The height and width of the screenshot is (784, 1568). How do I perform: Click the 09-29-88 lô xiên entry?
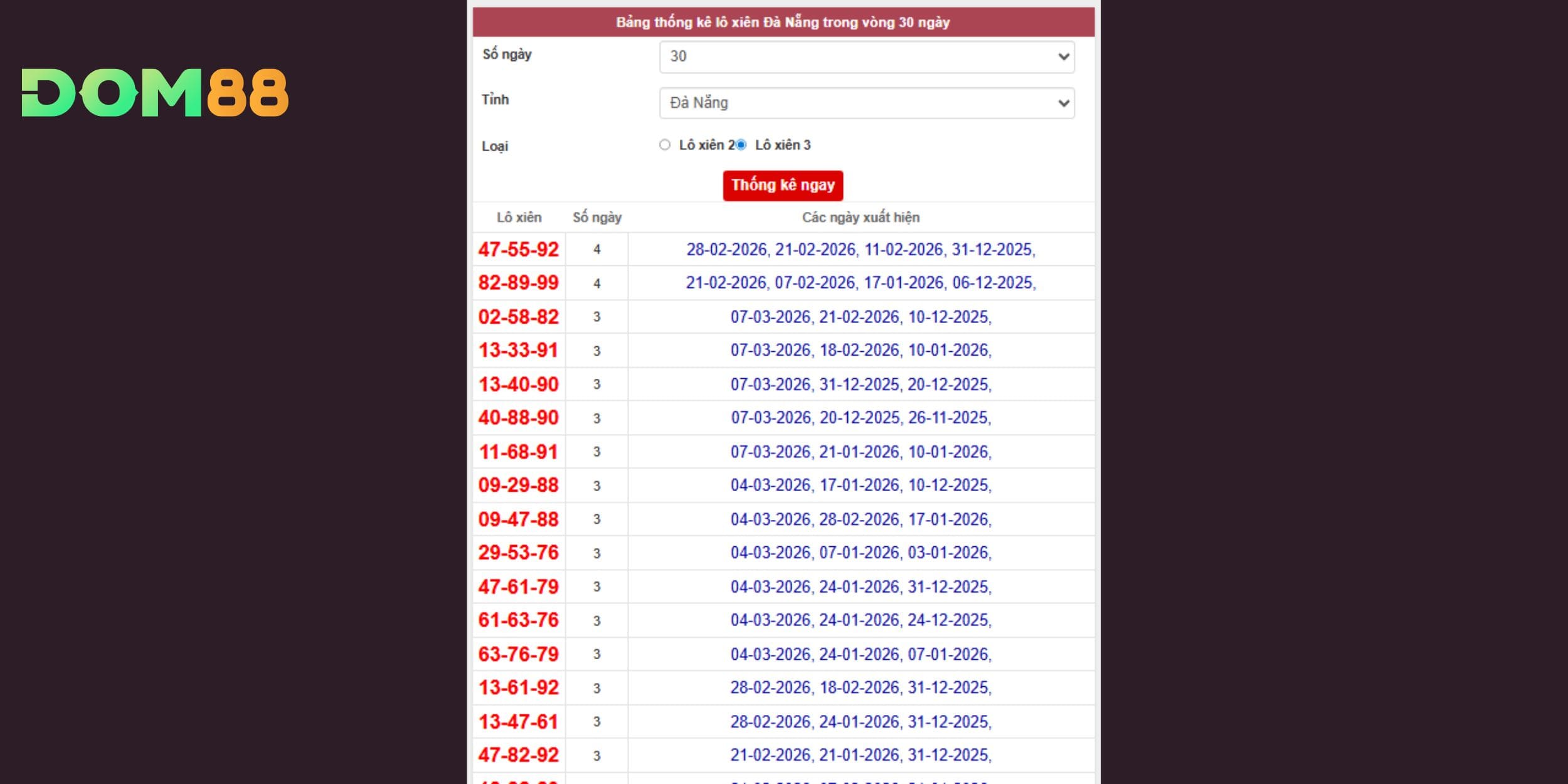[x=518, y=485]
